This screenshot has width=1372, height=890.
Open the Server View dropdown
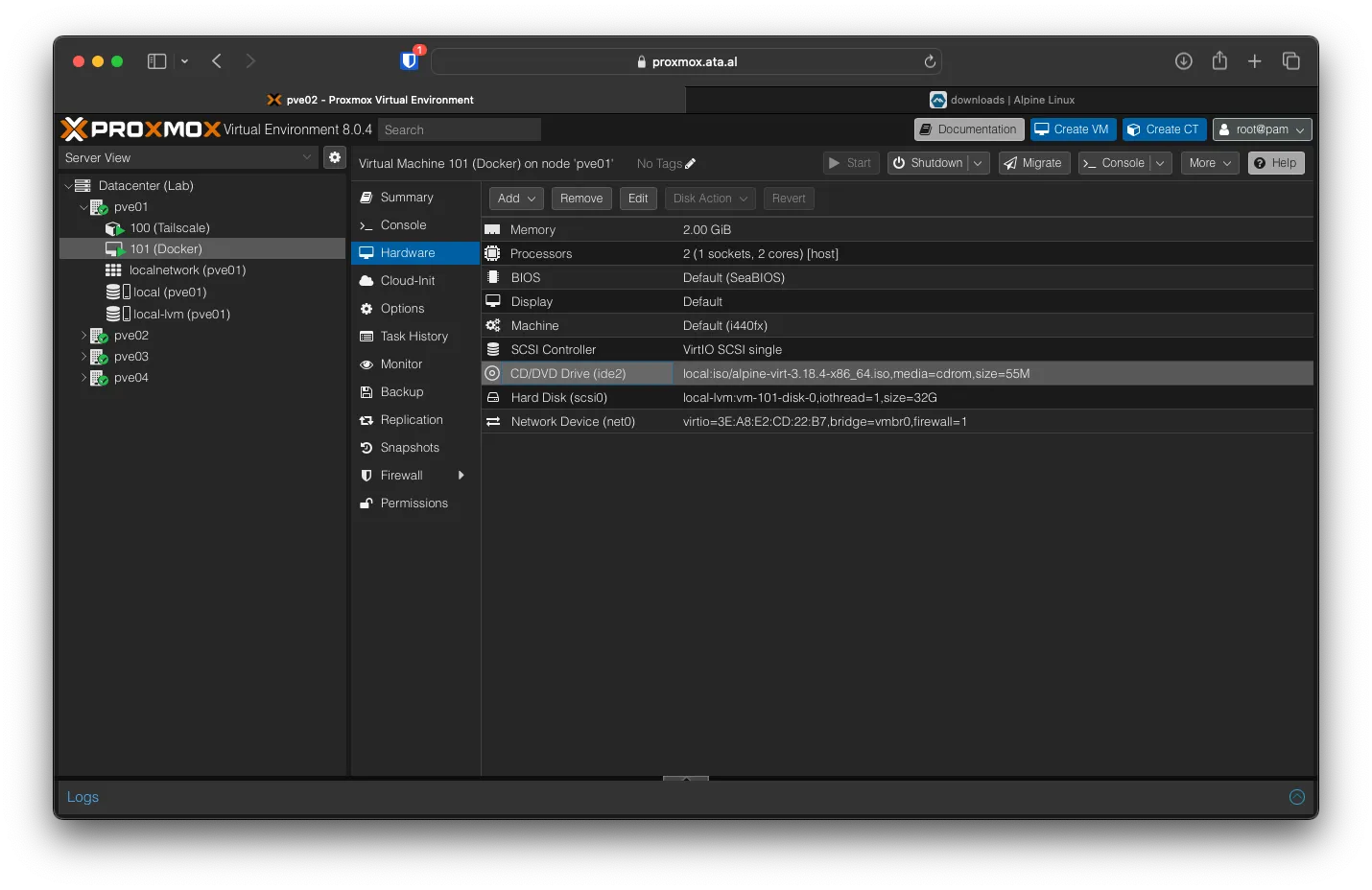(x=188, y=157)
